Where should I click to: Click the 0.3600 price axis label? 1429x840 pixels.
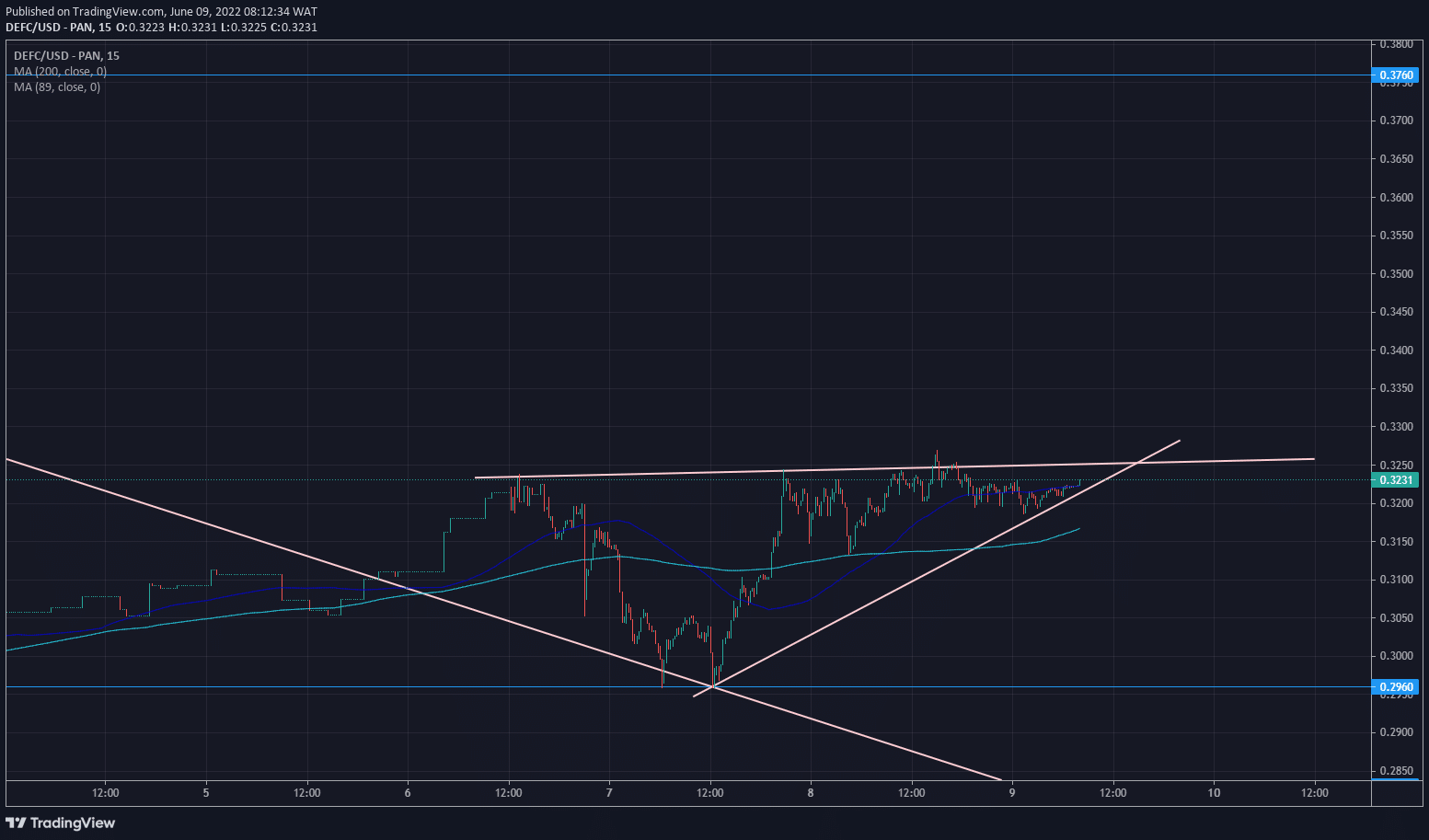coord(1396,197)
